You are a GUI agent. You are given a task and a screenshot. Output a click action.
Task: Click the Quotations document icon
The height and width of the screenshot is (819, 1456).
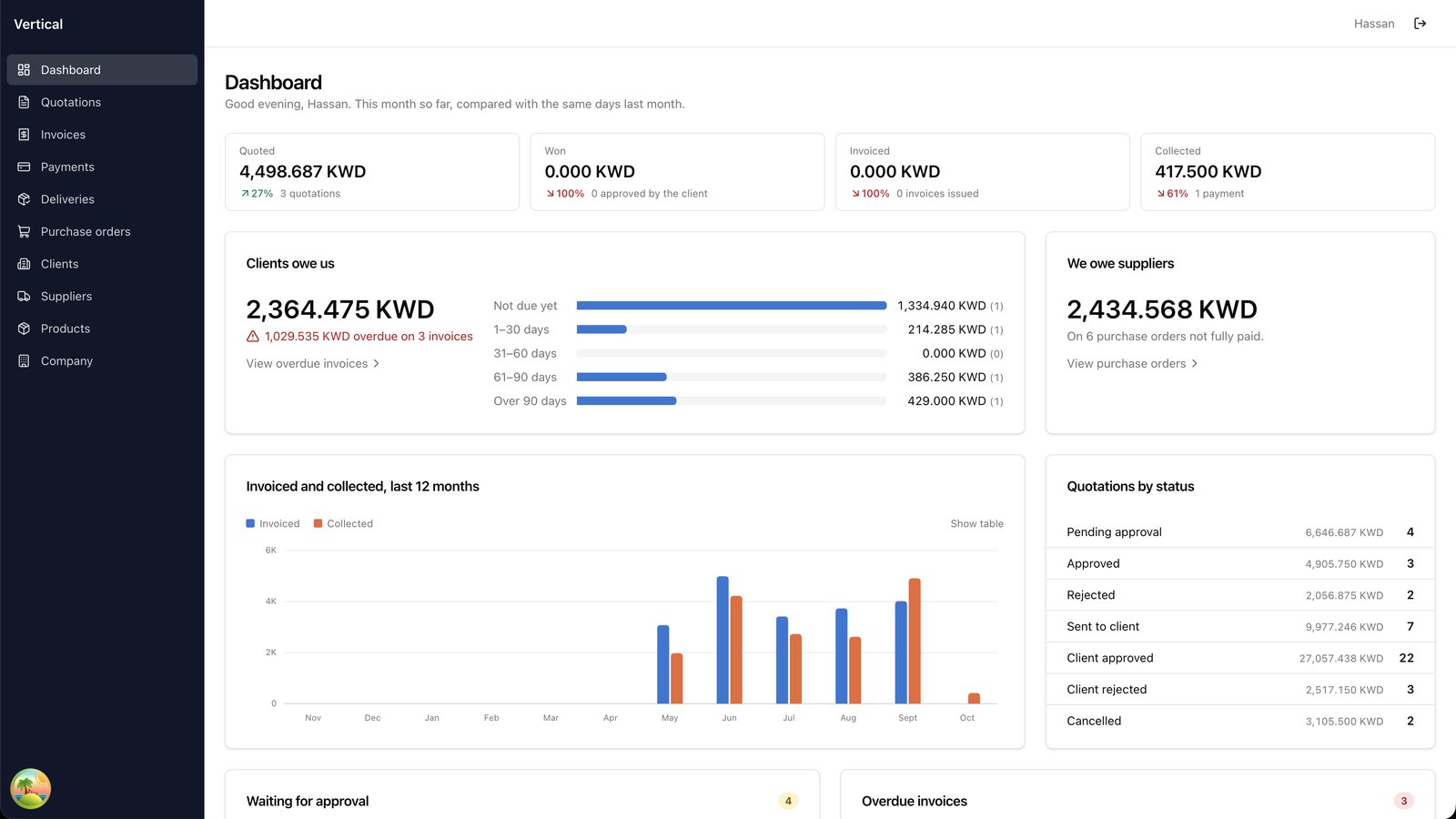pos(24,102)
